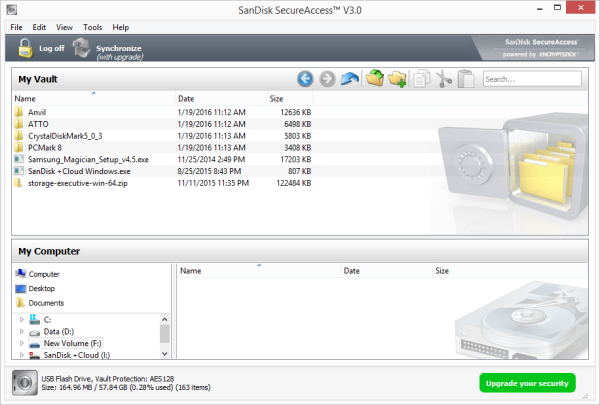Click the green Upgrade your security button
The height and width of the screenshot is (405, 600).
[527, 383]
